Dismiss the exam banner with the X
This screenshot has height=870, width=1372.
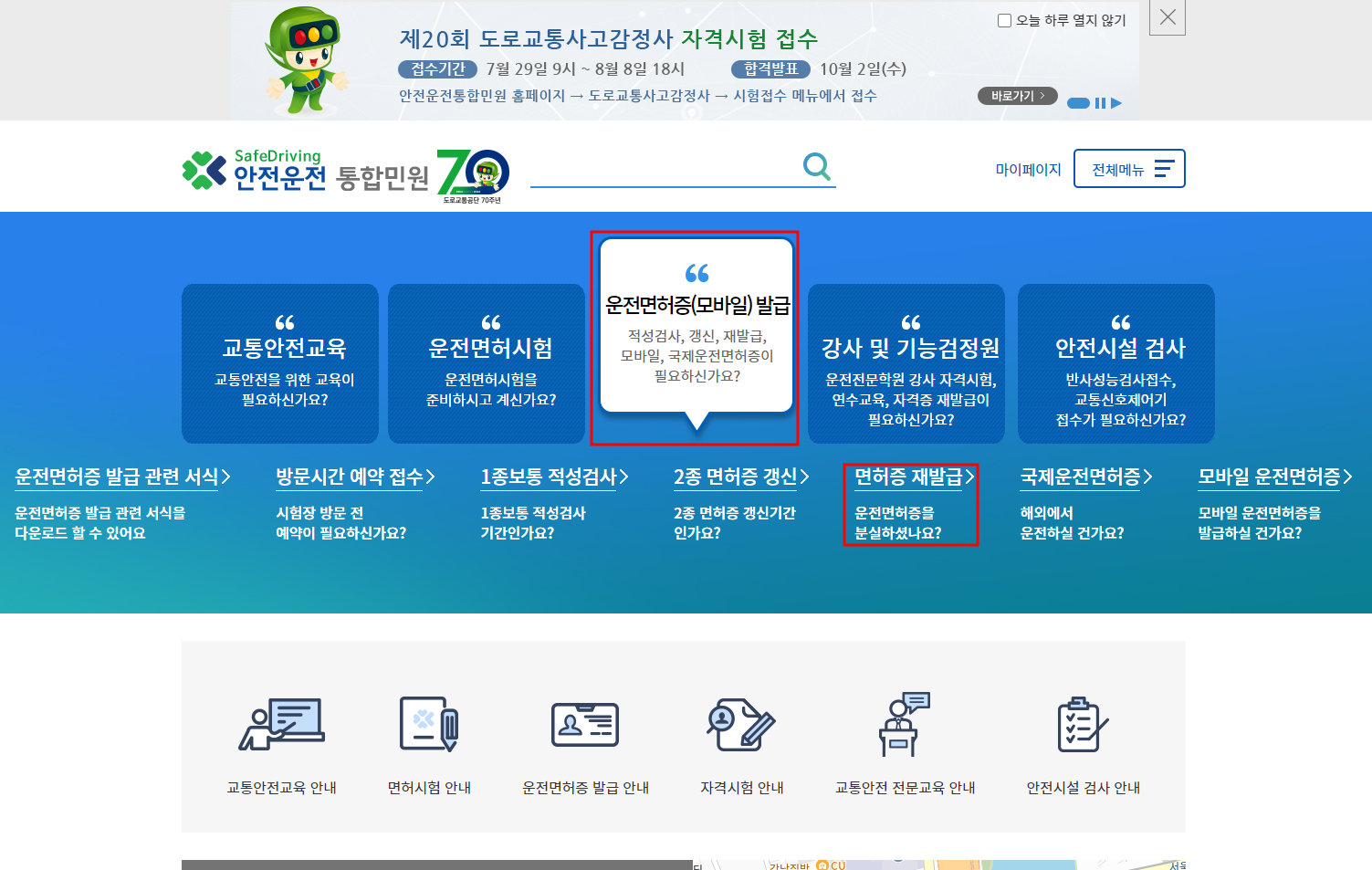pyautogui.click(x=1167, y=17)
